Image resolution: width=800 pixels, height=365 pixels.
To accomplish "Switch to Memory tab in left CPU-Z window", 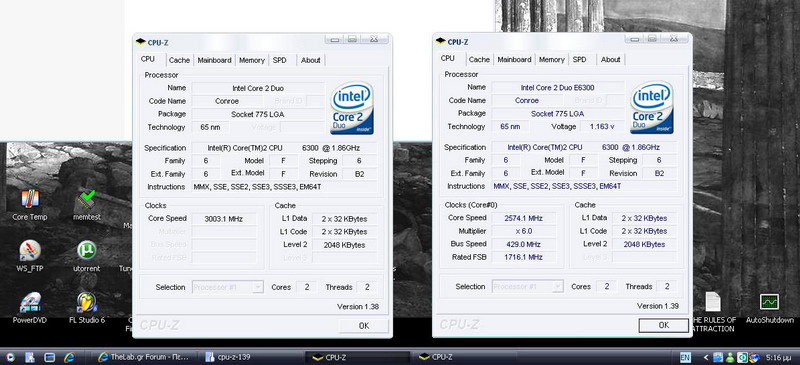I will pos(252,60).
